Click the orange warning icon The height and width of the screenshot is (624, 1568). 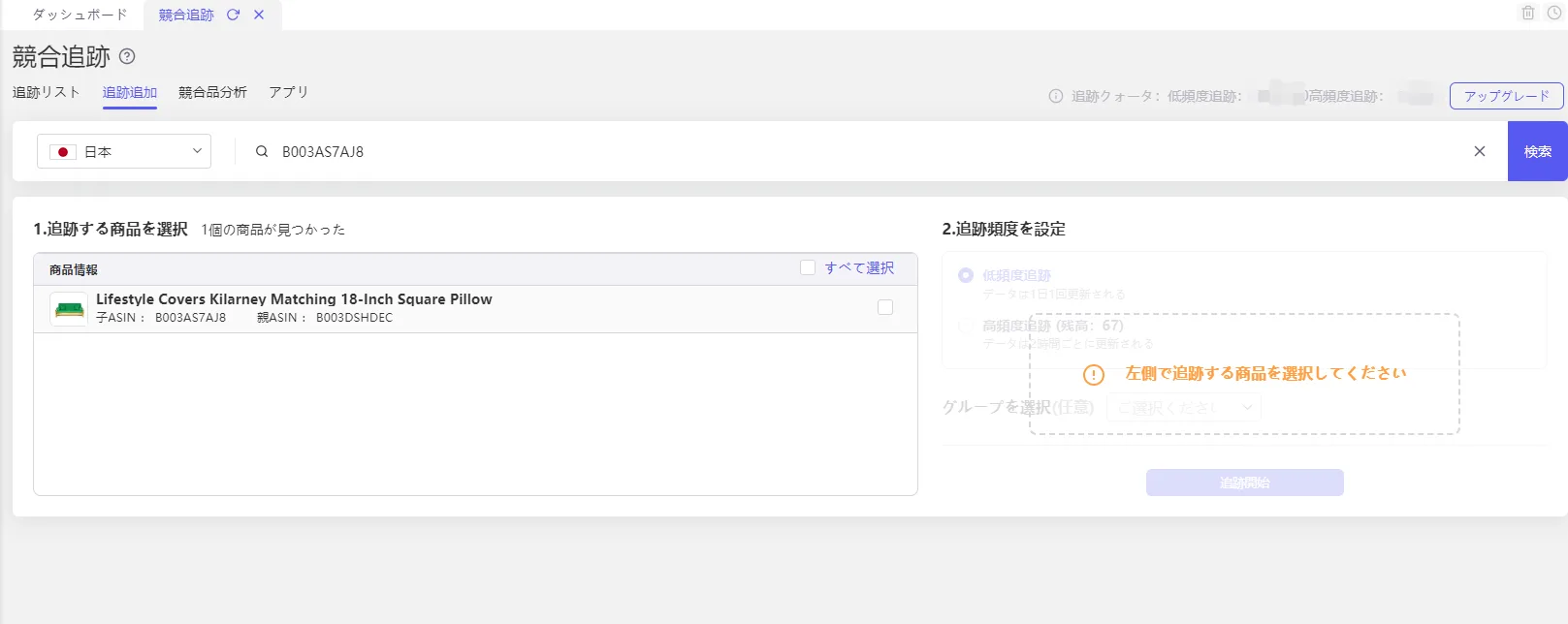[1094, 374]
